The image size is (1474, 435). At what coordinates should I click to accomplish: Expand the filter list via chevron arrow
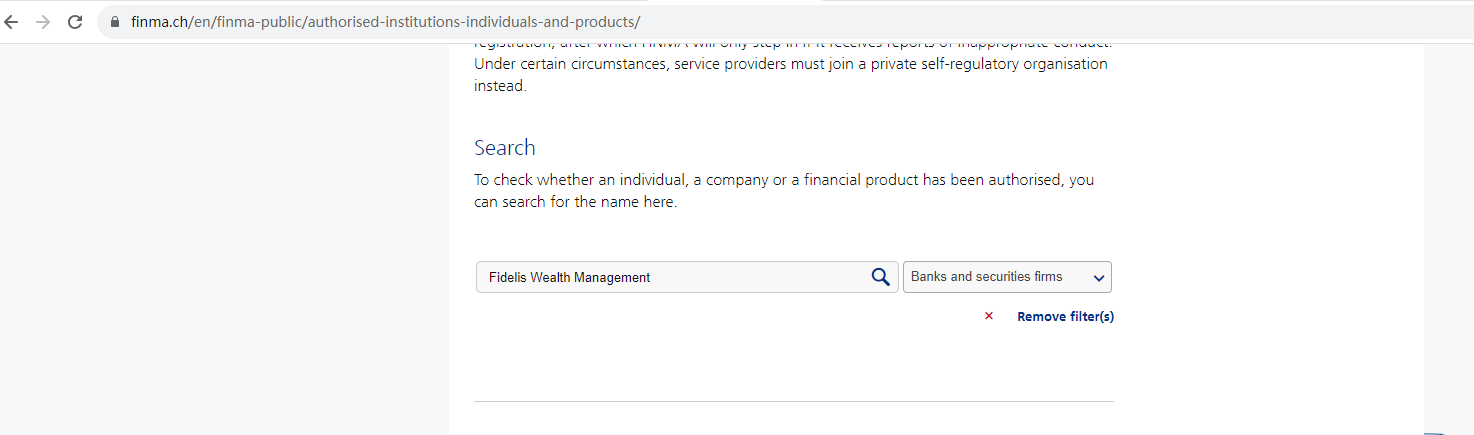click(1098, 278)
